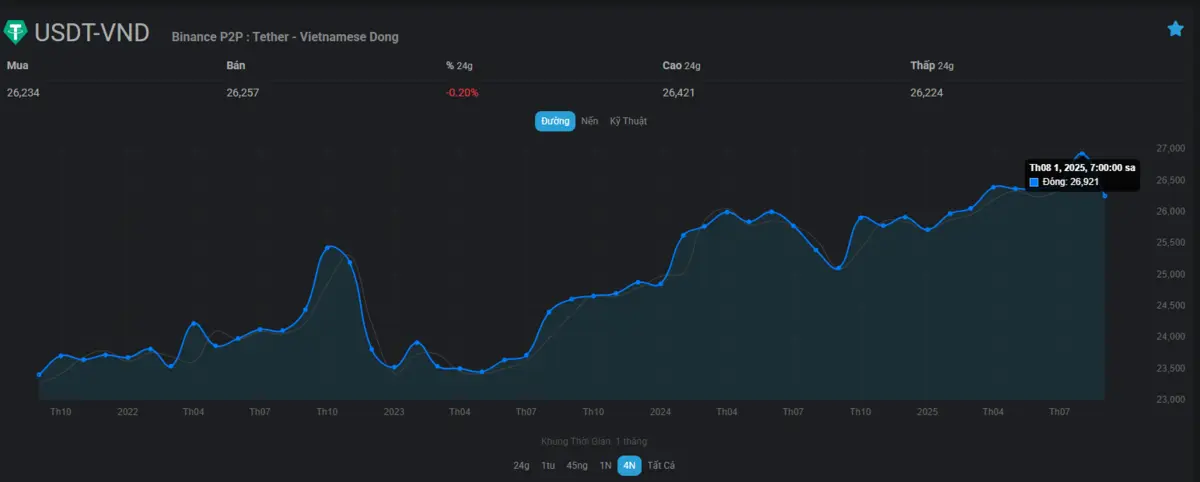Select the Đường line chart tab
This screenshot has width=1200, height=482.
(x=555, y=121)
